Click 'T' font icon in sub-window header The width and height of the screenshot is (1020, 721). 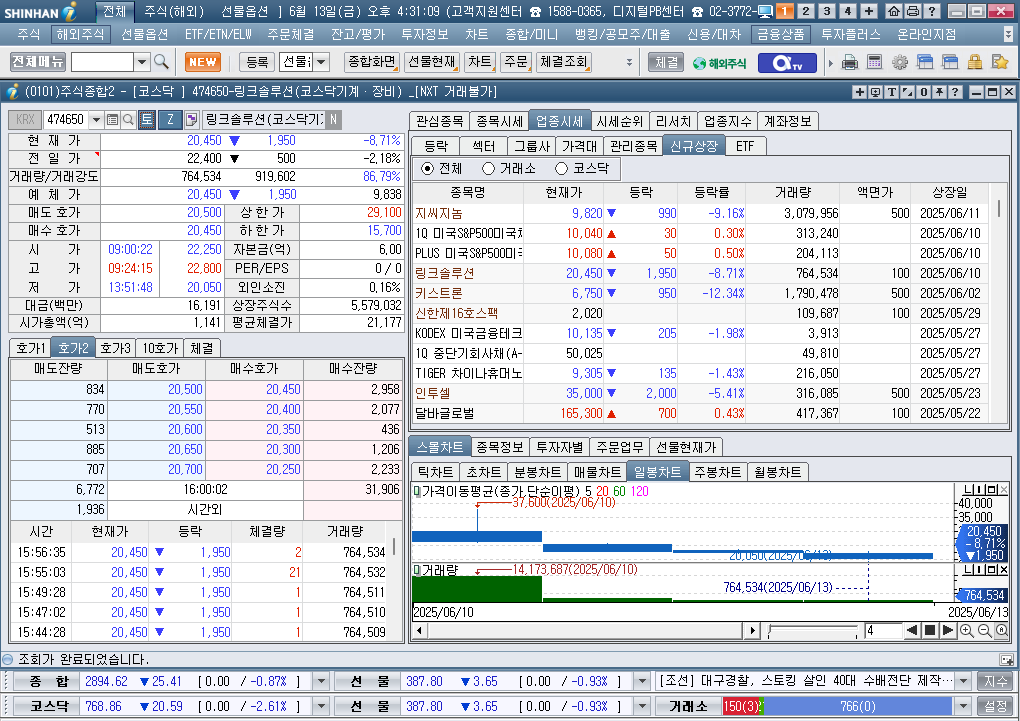pyautogui.click(x=892, y=92)
